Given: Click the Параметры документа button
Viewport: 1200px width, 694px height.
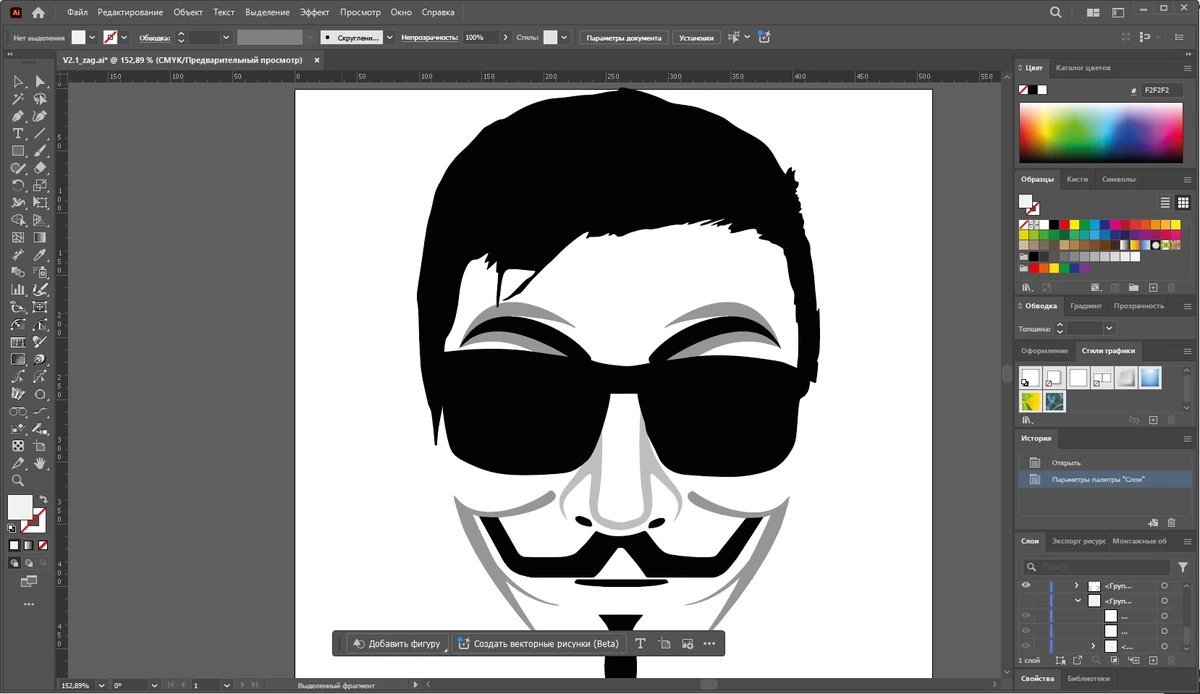Looking at the screenshot, I should pyautogui.click(x=624, y=37).
